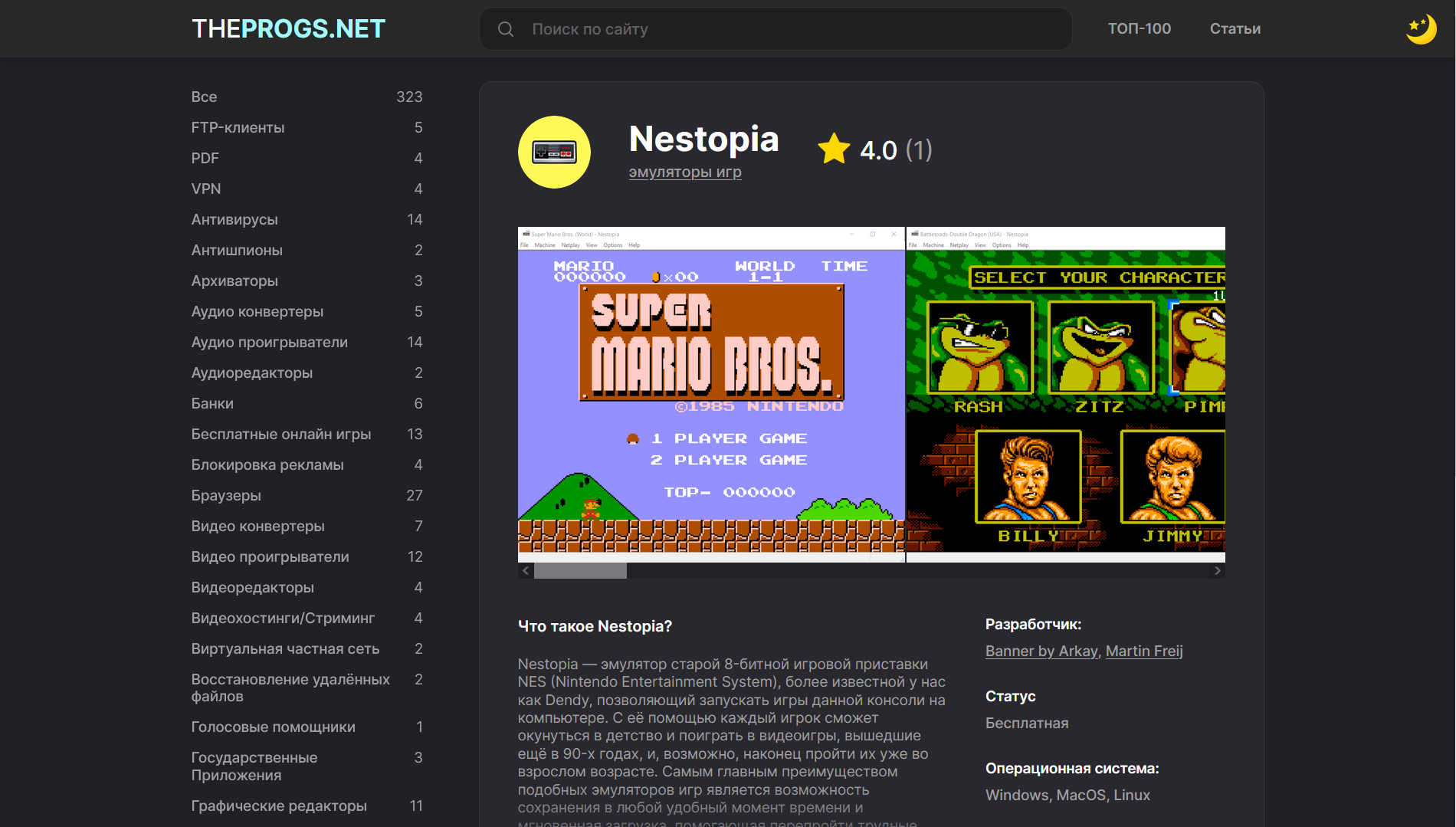Image resolution: width=1456 pixels, height=827 pixels.
Task: Click the yellow rating star
Action: (834, 149)
